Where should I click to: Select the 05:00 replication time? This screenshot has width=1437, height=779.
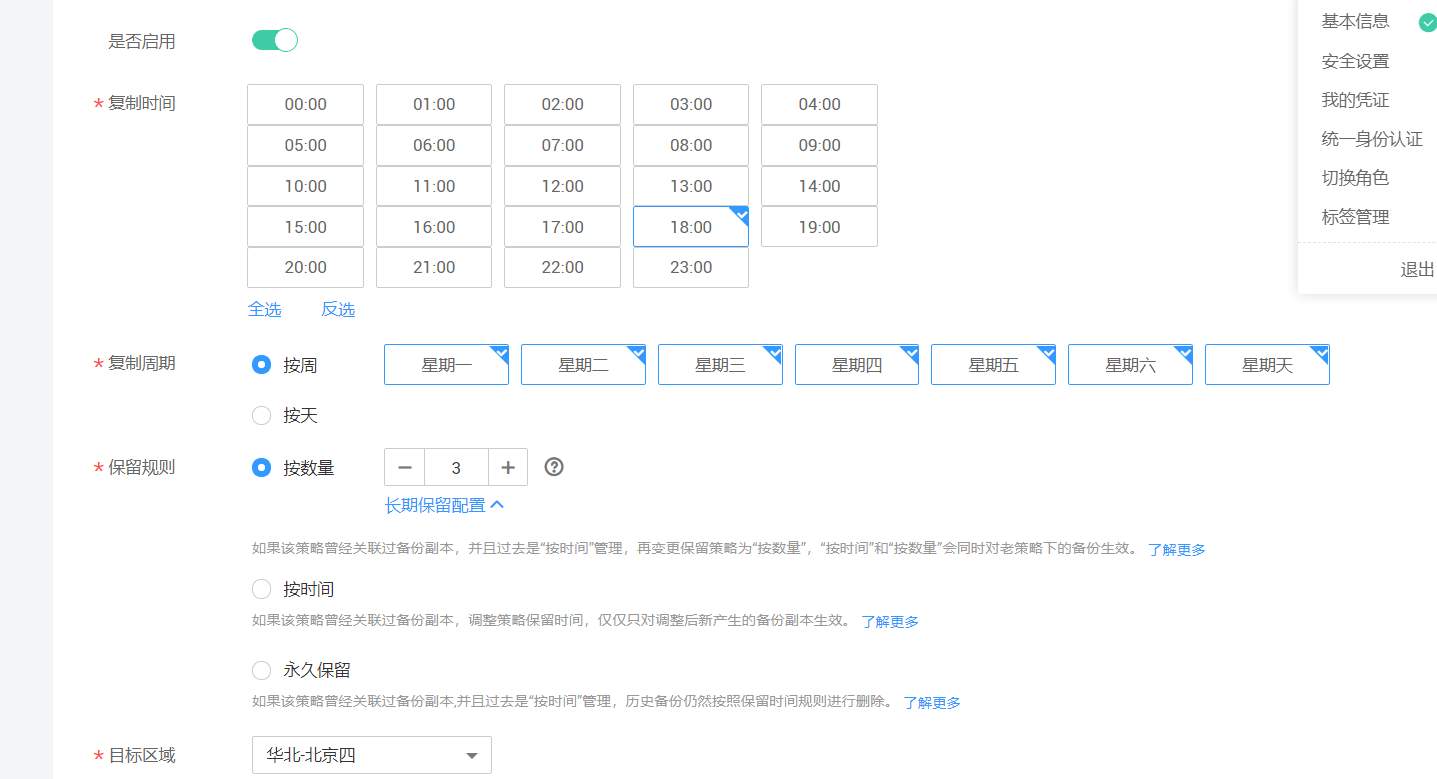tap(305, 145)
